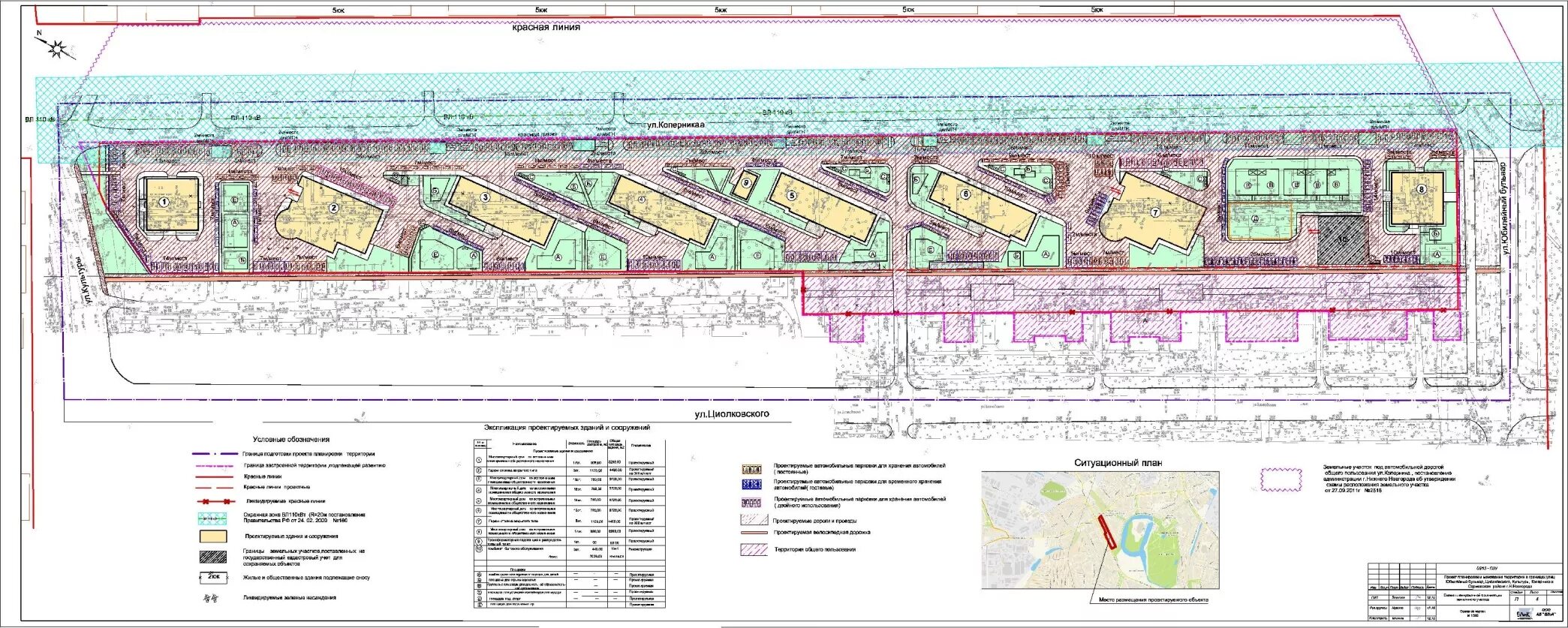Click 'Проектируемая велосипедная дорожка' legend text
Viewport: 1568px width, 628px height.
tap(823, 533)
